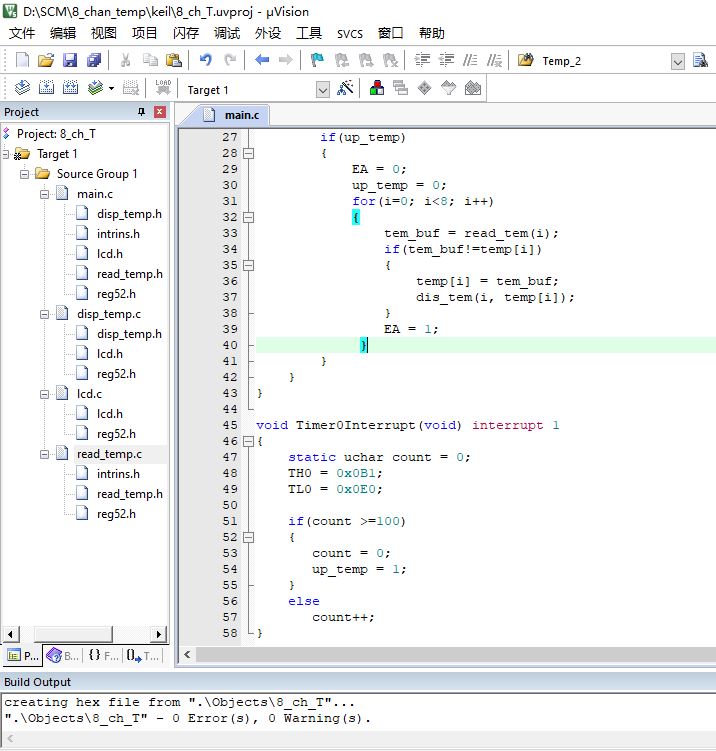Image resolution: width=716 pixels, height=751 pixels.
Task: Fold the code block at line 52
Action: [248, 537]
